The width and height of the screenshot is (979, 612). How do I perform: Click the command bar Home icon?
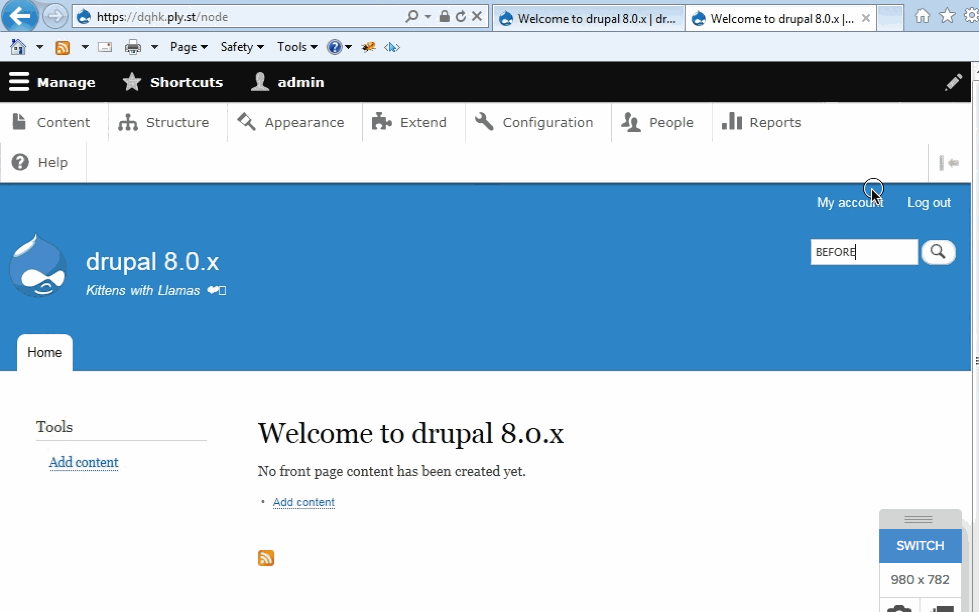18,47
